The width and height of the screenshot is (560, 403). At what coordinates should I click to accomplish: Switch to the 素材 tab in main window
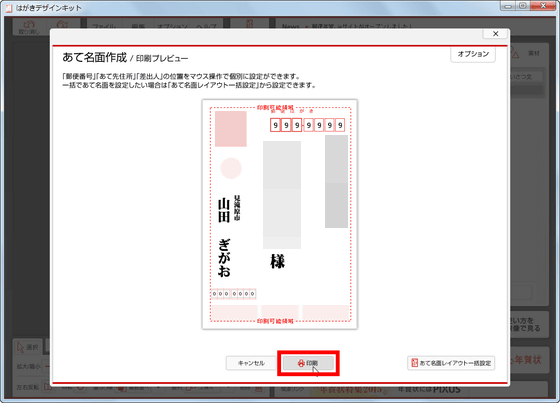(534, 53)
